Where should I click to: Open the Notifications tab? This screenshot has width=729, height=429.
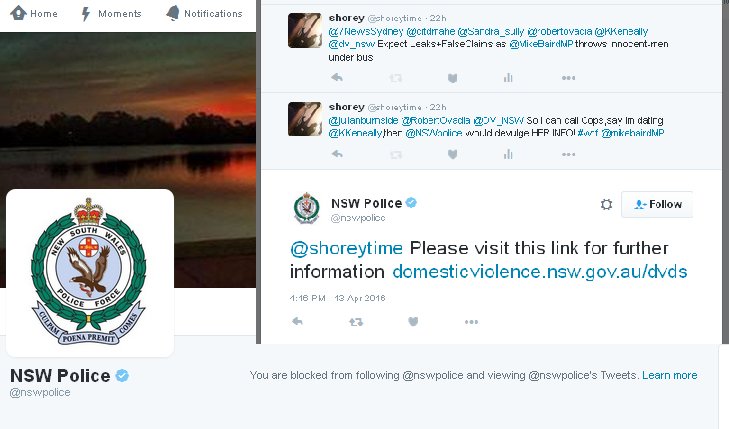click(x=205, y=13)
